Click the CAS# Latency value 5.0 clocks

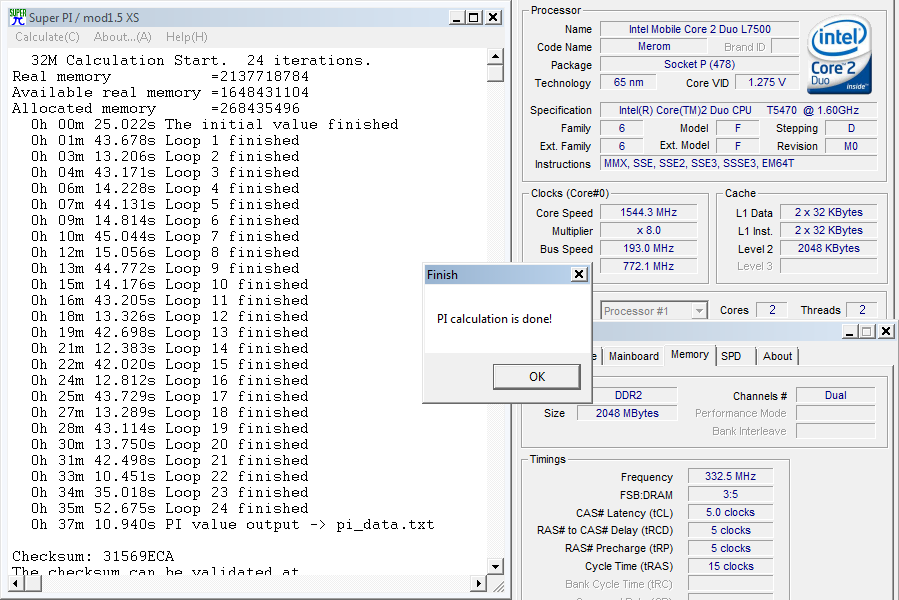click(x=730, y=512)
